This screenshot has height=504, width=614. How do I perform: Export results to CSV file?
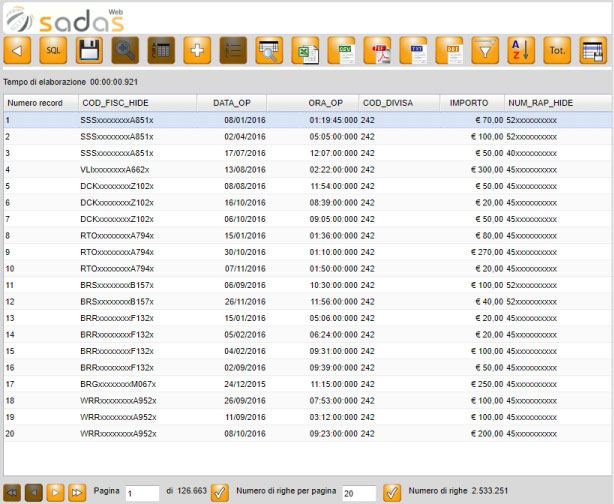point(341,50)
